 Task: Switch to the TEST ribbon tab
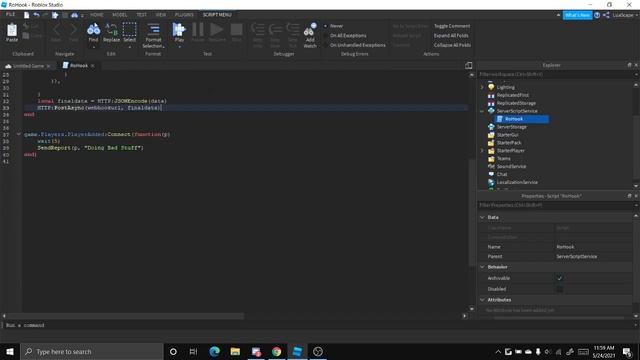tap(141, 15)
